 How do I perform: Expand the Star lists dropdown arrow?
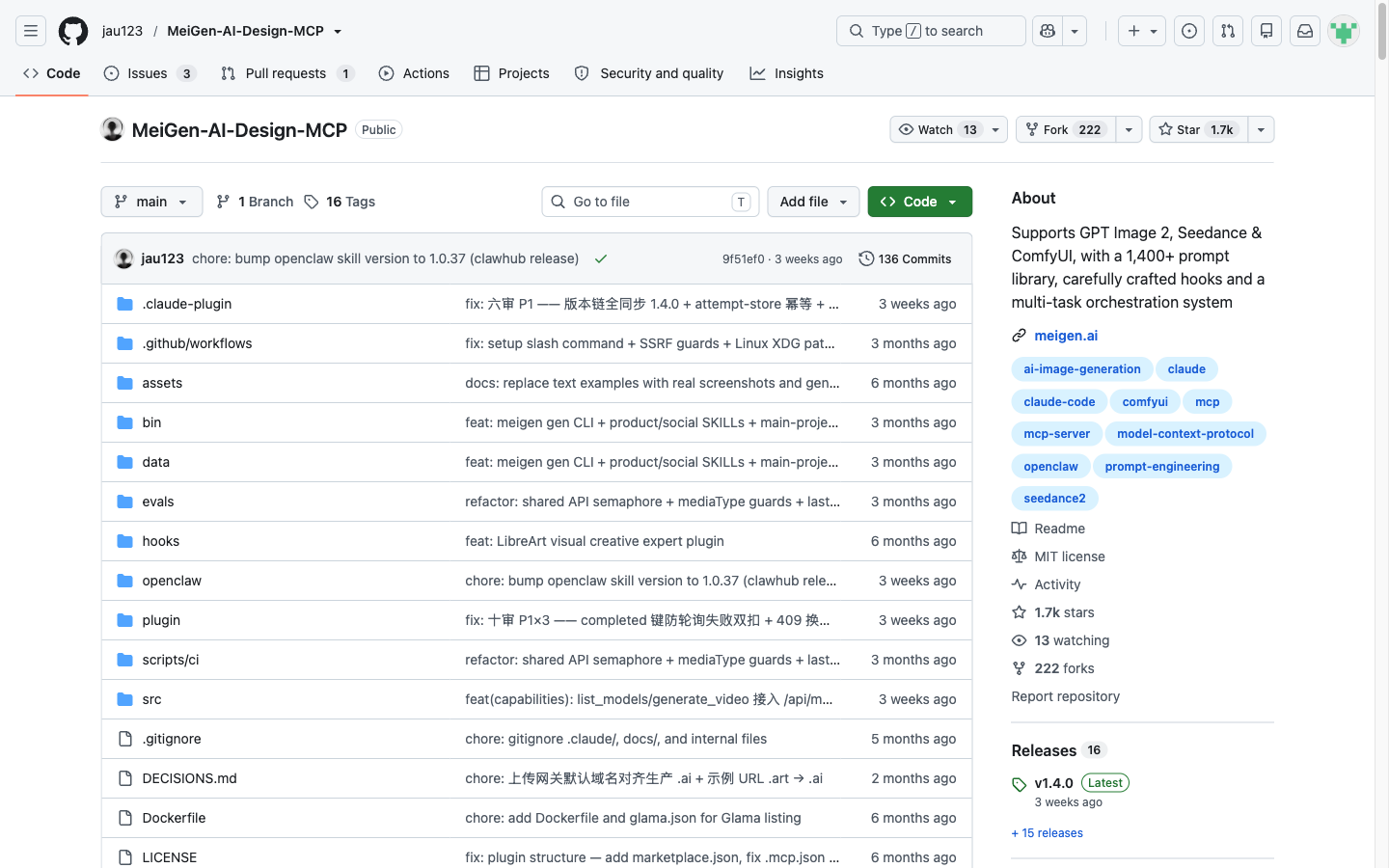pos(1261,129)
